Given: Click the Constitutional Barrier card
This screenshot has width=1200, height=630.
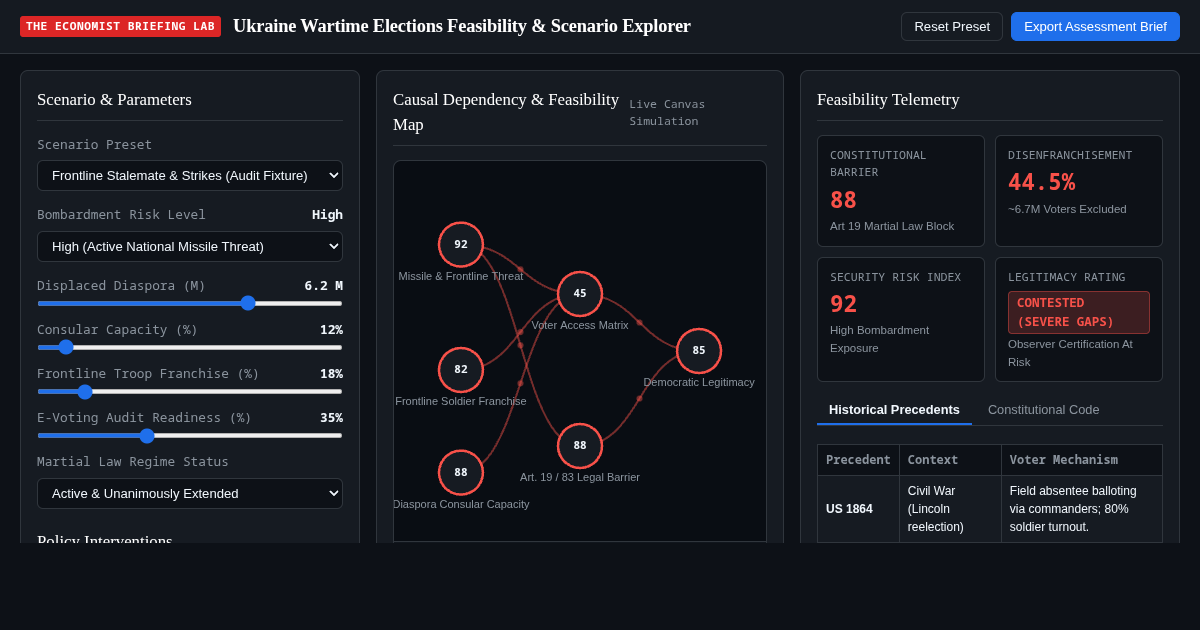Looking at the screenshot, I should (x=901, y=191).
